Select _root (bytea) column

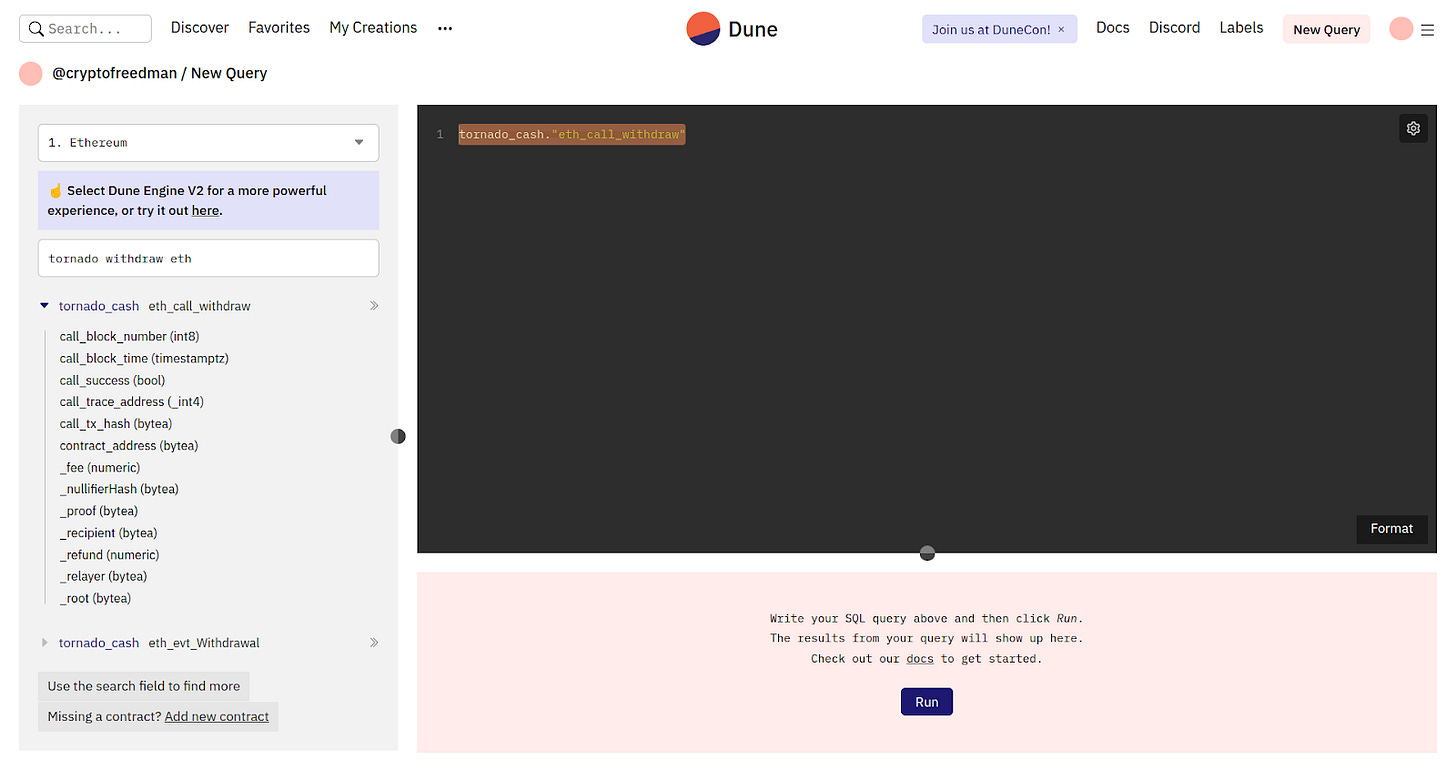[x=95, y=599]
